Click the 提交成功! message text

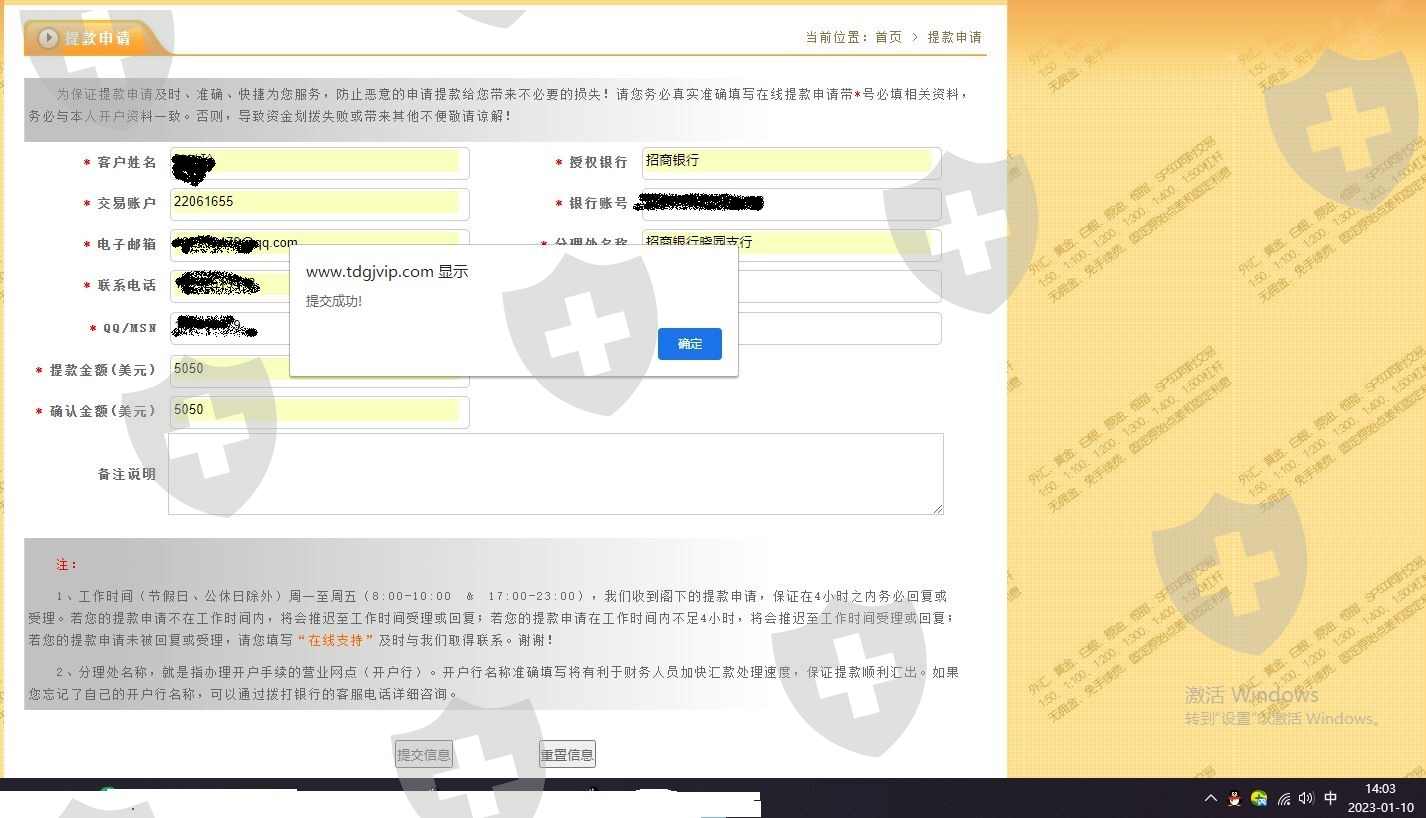coord(334,301)
